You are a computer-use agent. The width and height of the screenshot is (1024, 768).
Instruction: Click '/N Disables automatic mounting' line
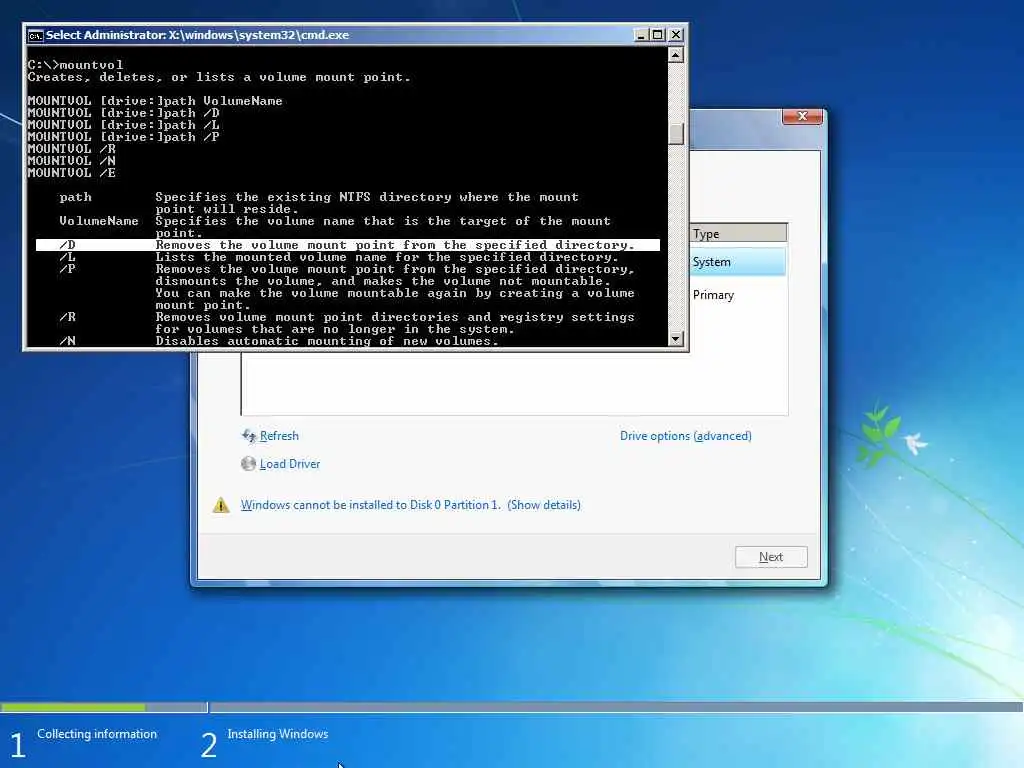(279, 341)
